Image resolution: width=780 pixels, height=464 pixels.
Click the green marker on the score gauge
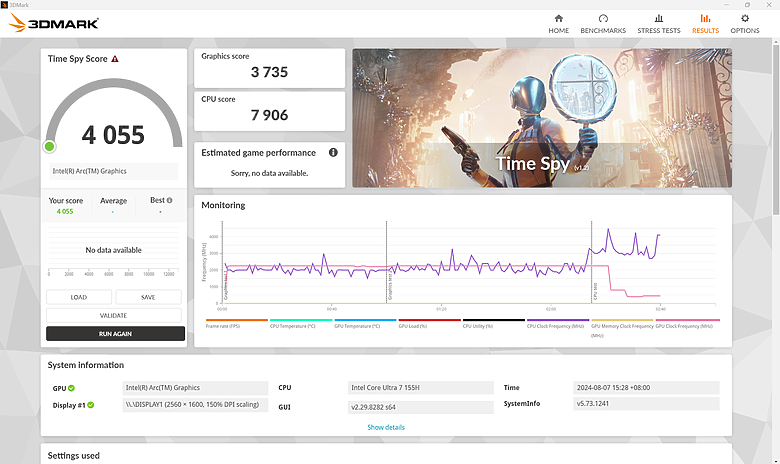49,146
